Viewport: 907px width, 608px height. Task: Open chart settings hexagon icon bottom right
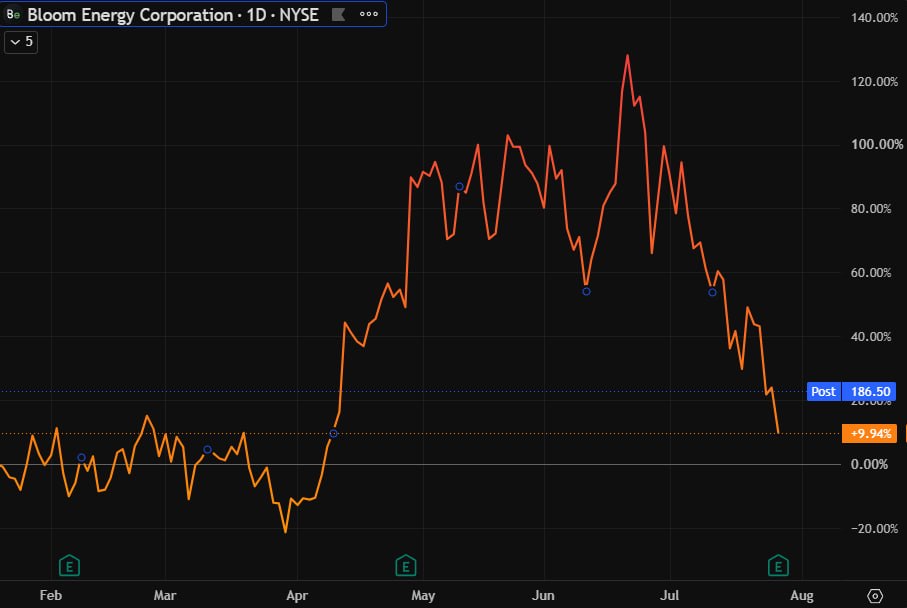pos(875,595)
